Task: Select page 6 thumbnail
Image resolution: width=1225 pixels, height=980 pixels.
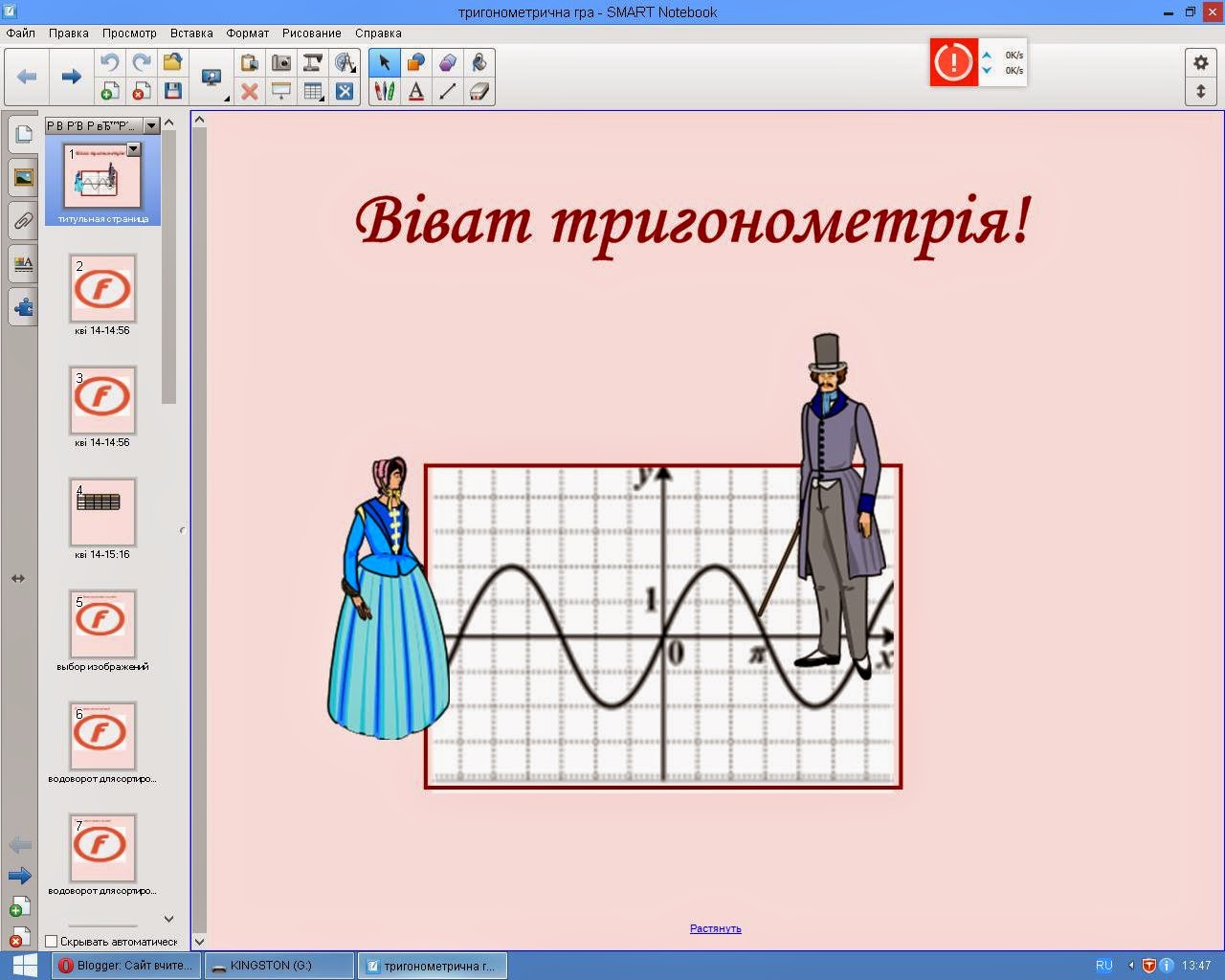Action: point(102,736)
